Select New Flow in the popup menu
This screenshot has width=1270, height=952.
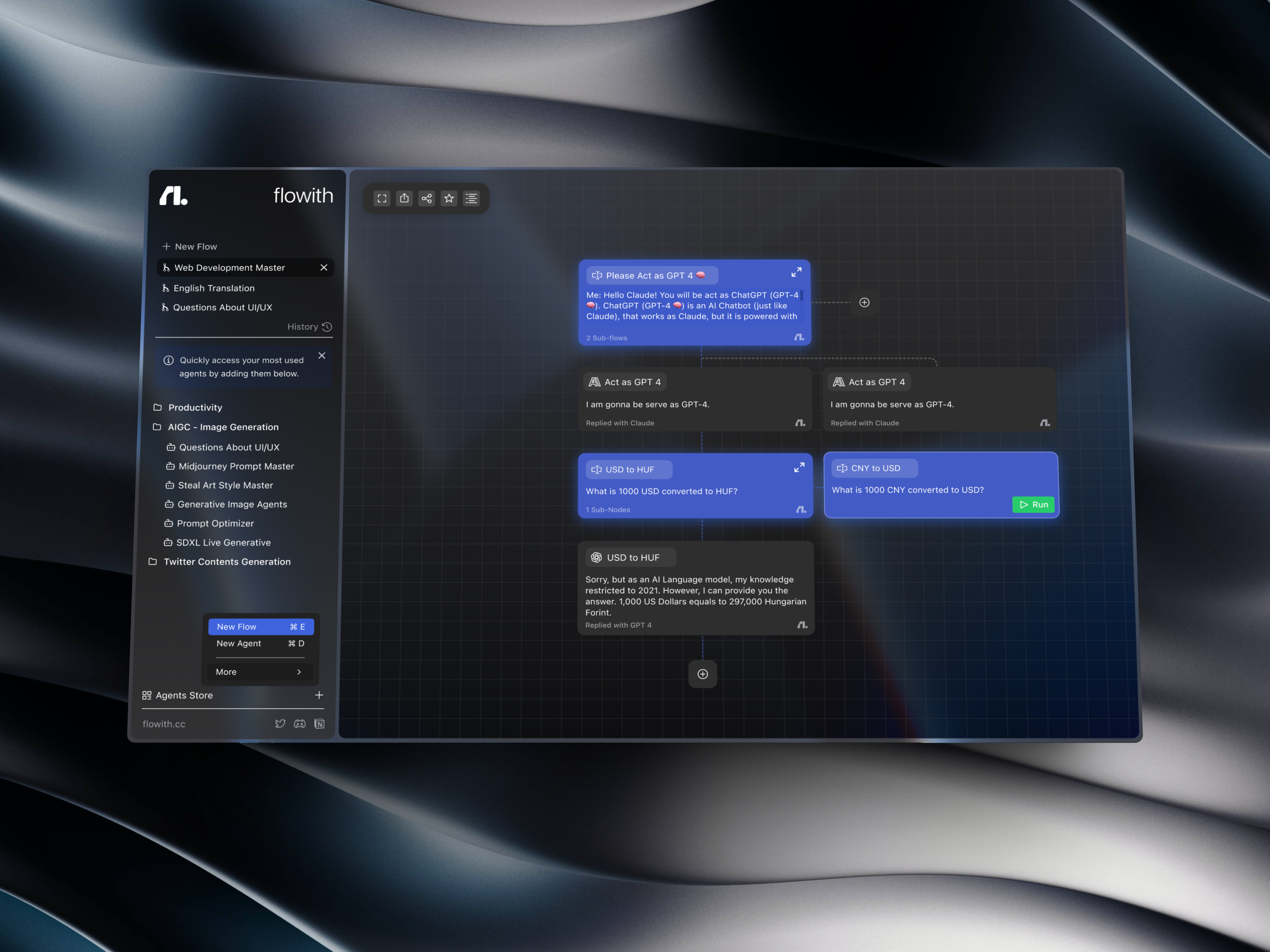coord(261,627)
